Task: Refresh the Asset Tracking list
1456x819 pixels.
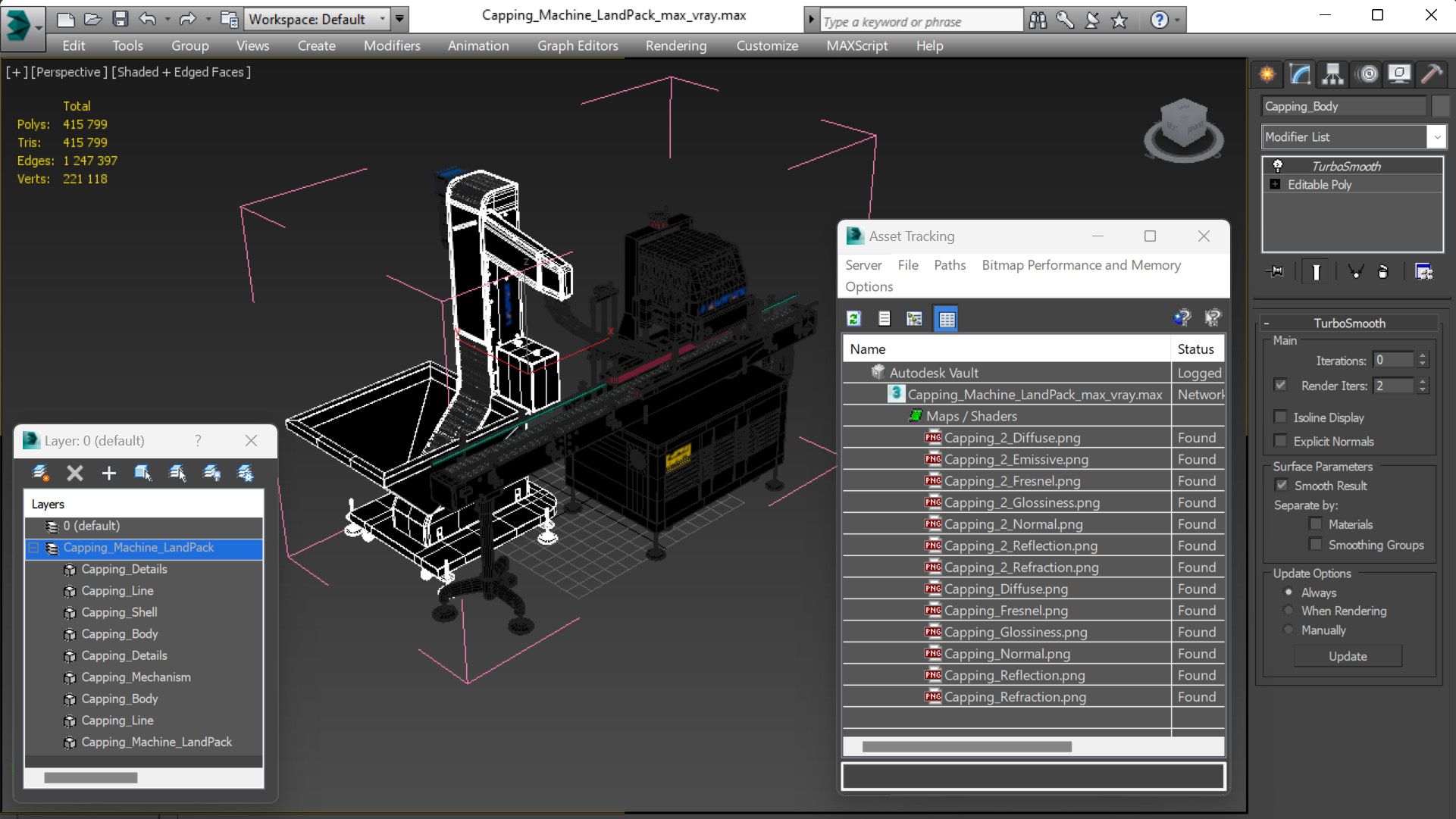Action: point(854,319)
